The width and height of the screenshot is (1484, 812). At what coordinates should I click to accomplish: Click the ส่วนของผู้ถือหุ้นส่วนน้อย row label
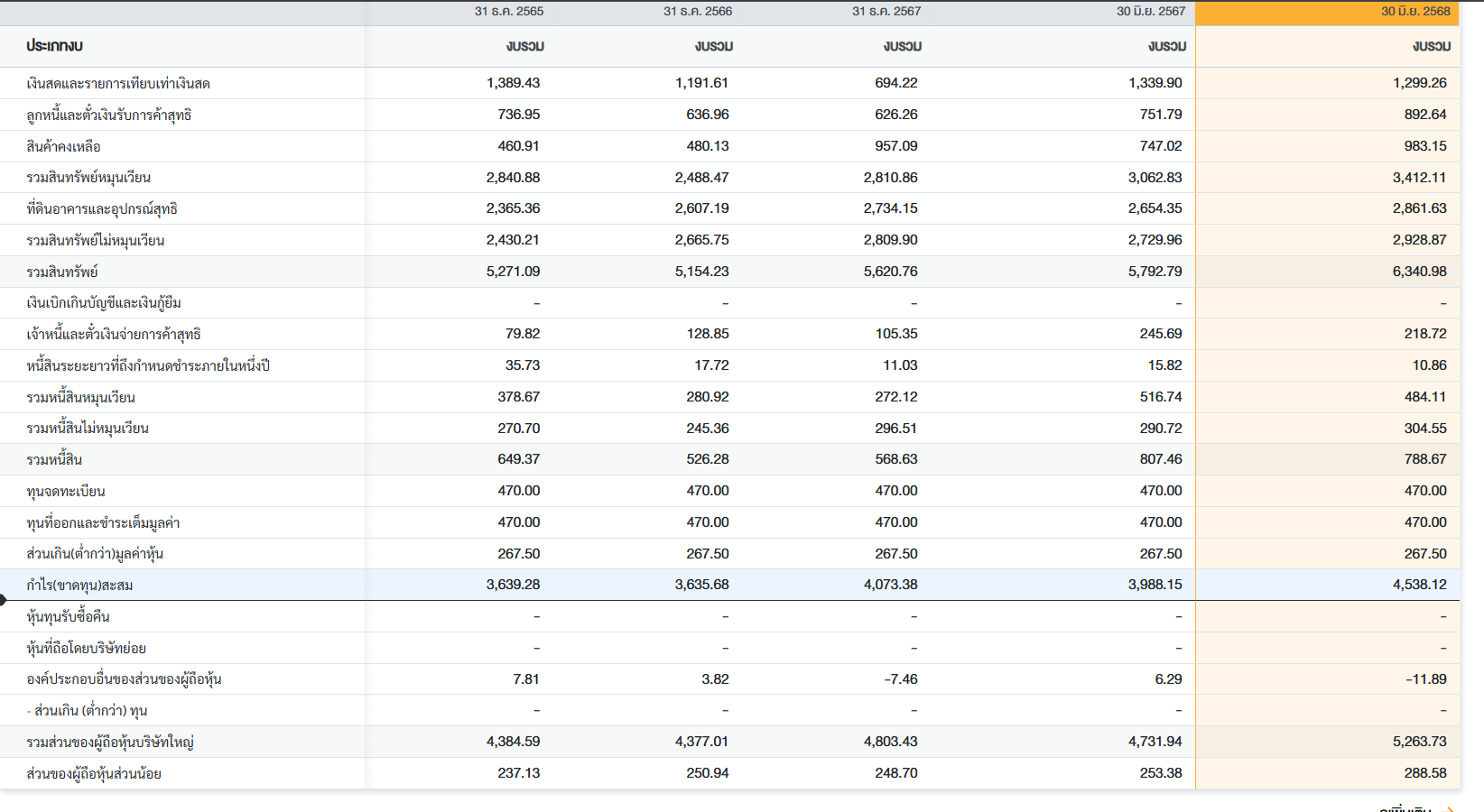tap(94, 773)
